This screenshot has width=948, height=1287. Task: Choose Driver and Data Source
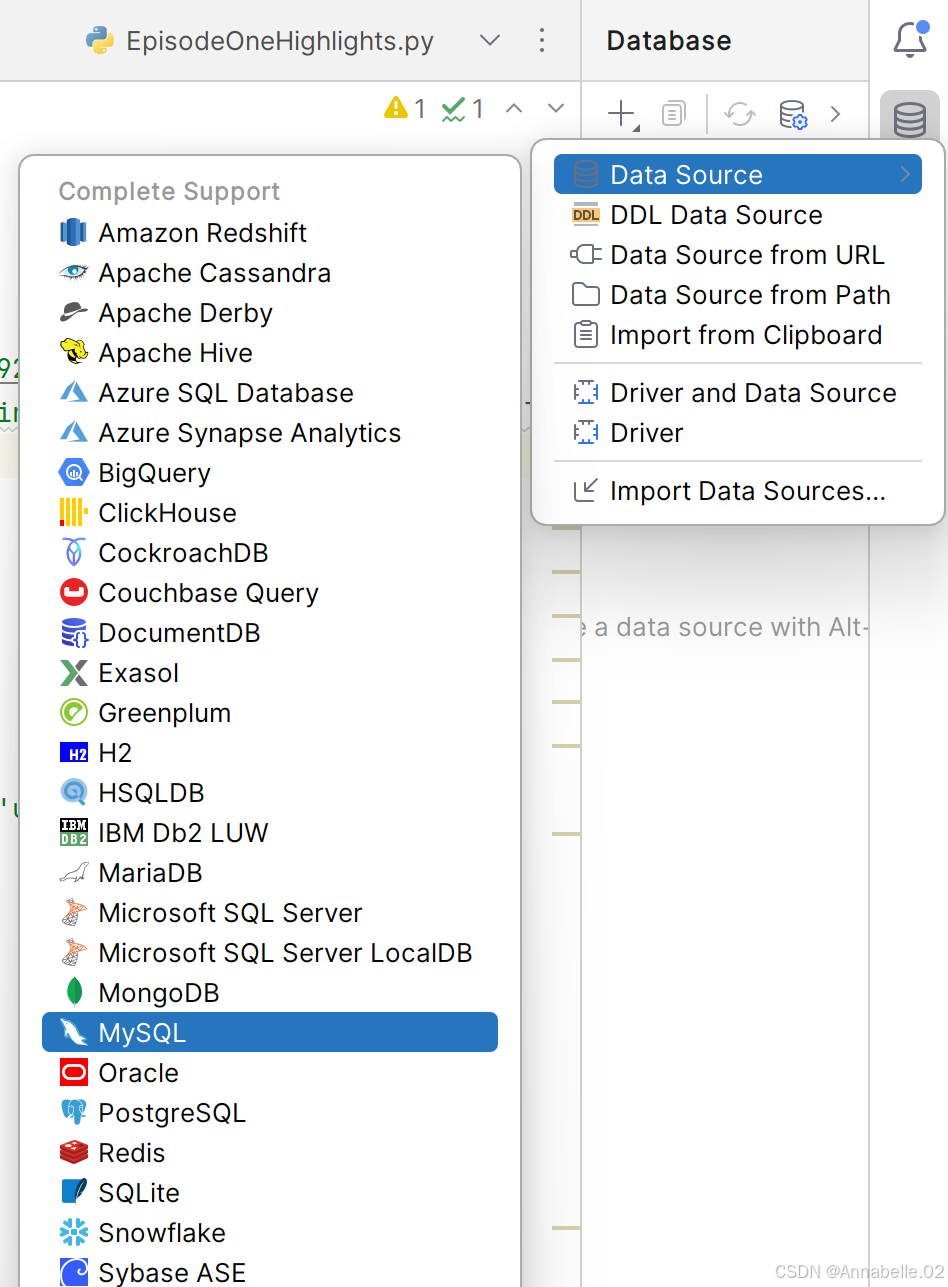click(x=738, y=393)
